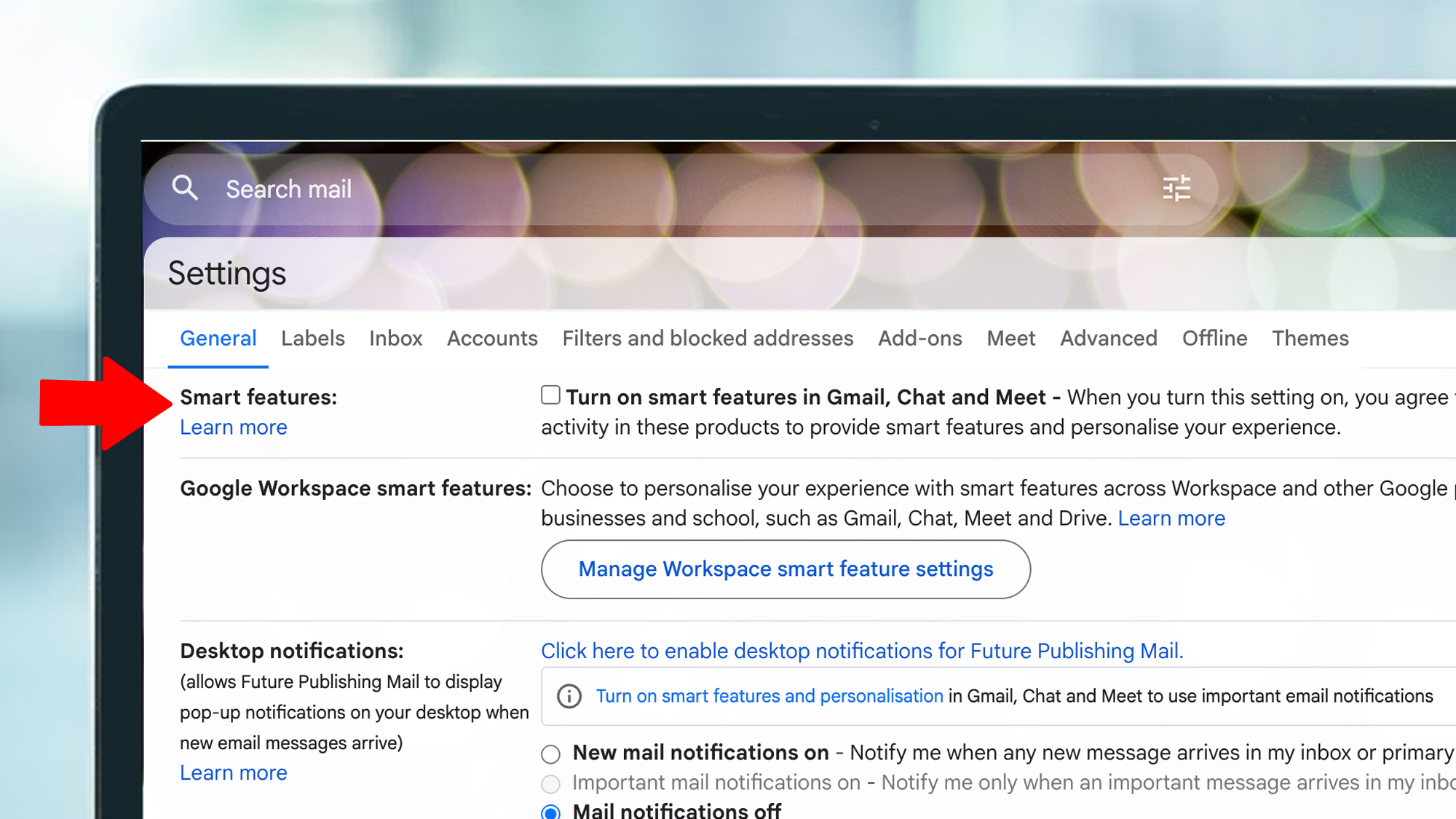Open the Inbox settings tab
Viewport: 1456px width, 819px height.
(395, 338)
